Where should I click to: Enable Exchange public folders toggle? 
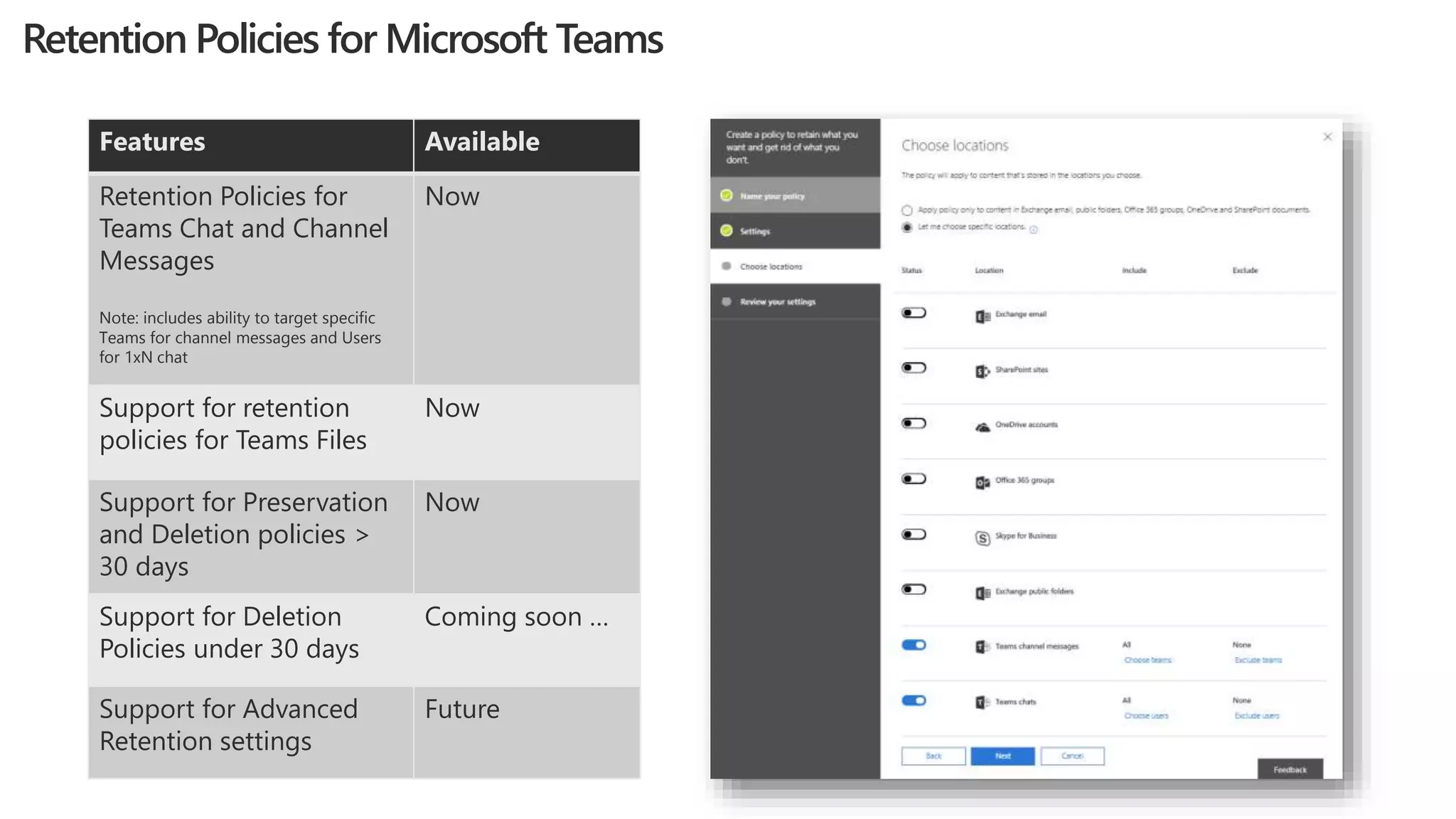click(914, 589)
